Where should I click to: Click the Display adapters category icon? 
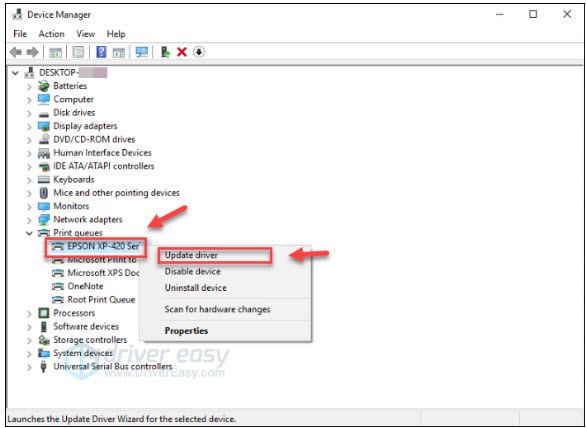tap(44, 126)
